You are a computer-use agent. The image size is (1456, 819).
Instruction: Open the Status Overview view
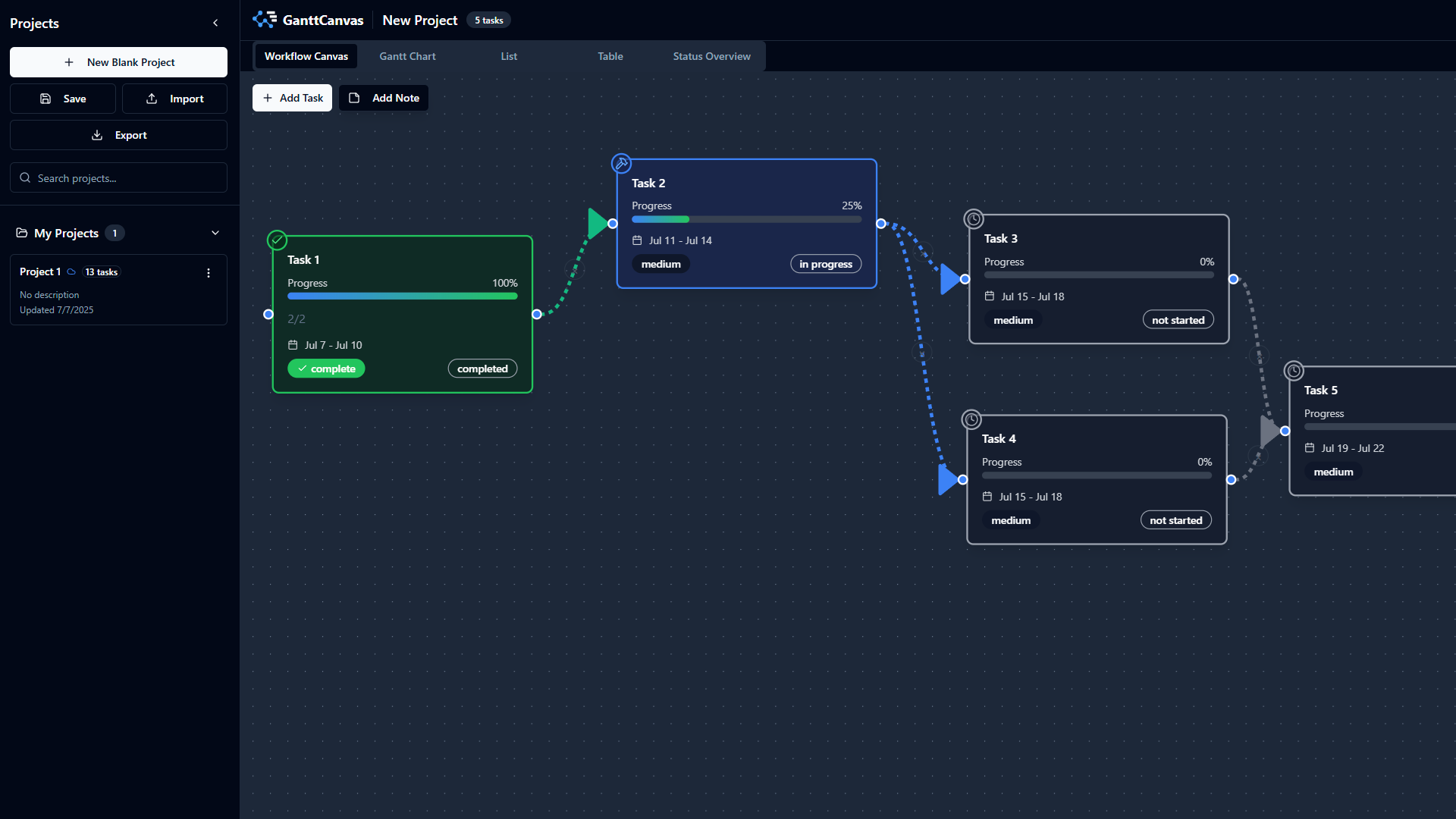click(x=711, y=55)
